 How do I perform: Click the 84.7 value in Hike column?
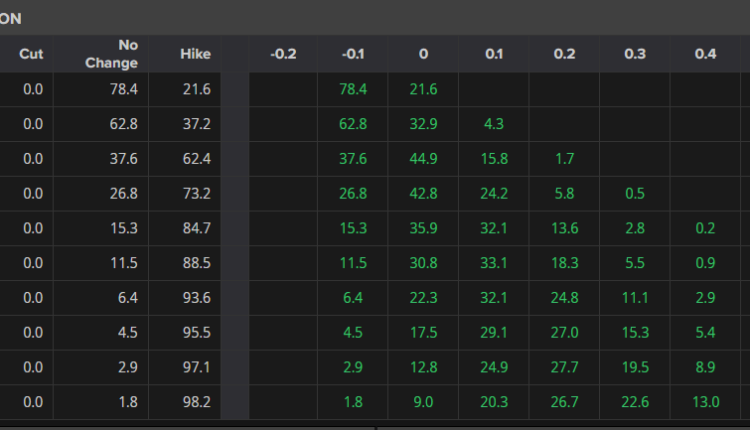[198, 228]
